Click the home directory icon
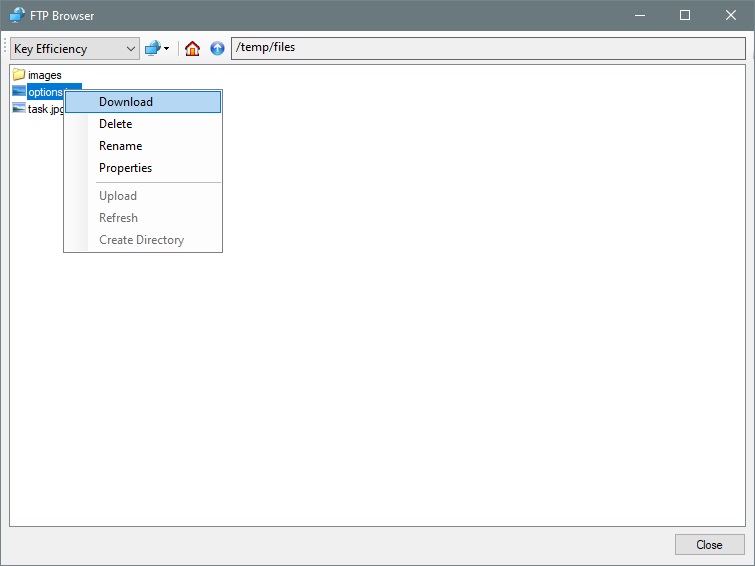Viewport: 755px width, 566px height. (192, 48)
